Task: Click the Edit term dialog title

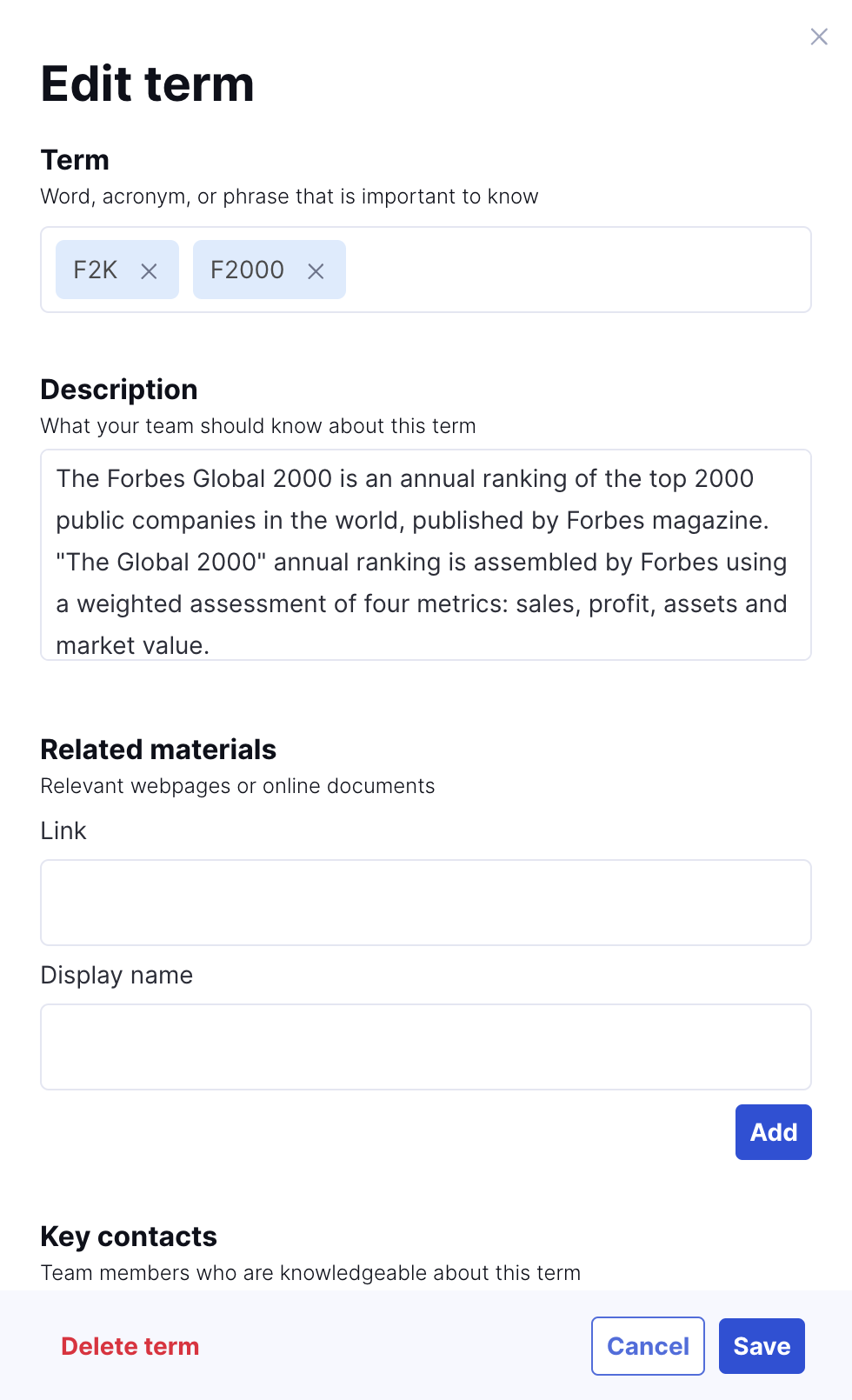Action: (148, 84)
